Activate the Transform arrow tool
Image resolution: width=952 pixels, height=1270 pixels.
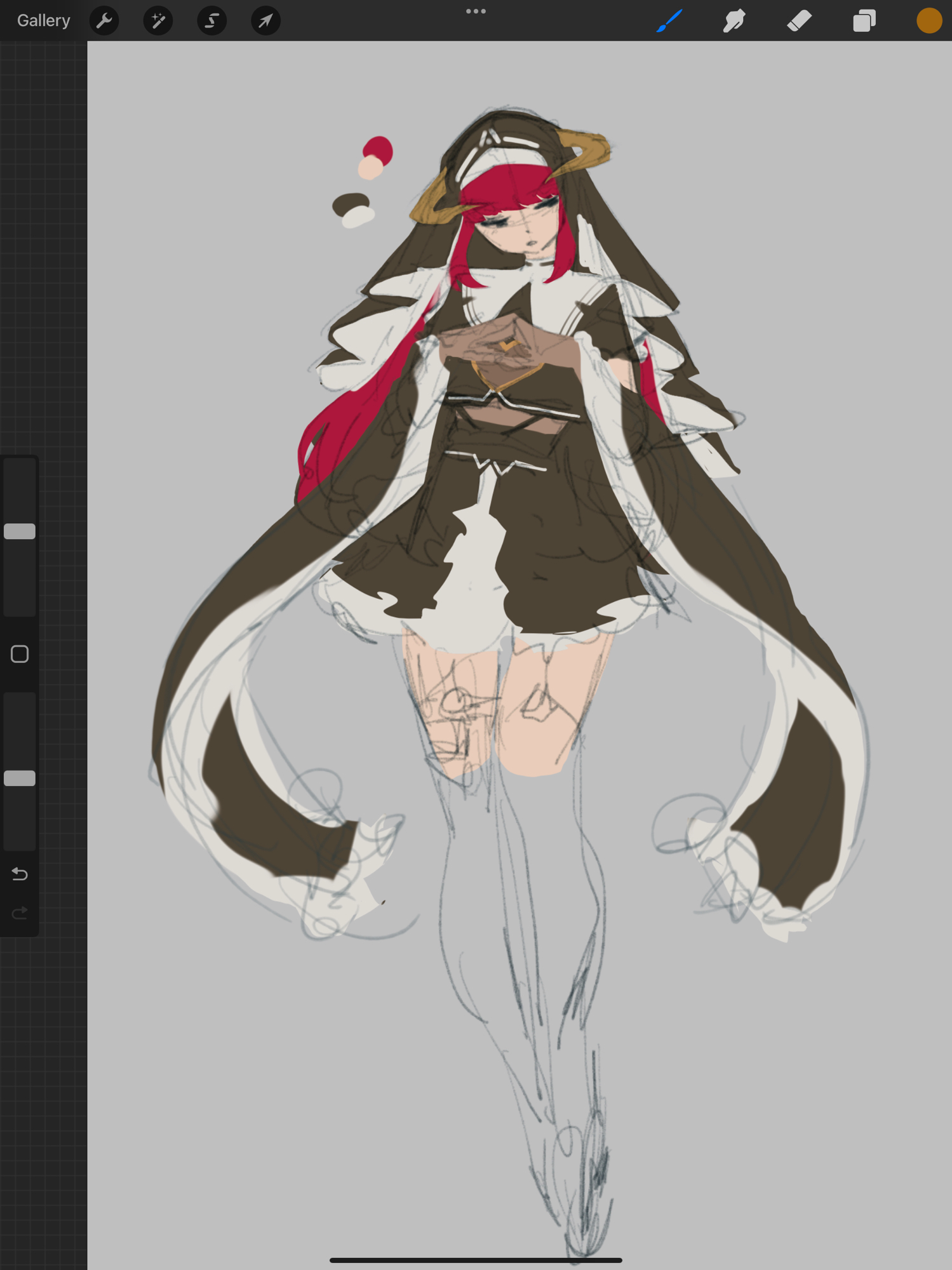[265, 21]
